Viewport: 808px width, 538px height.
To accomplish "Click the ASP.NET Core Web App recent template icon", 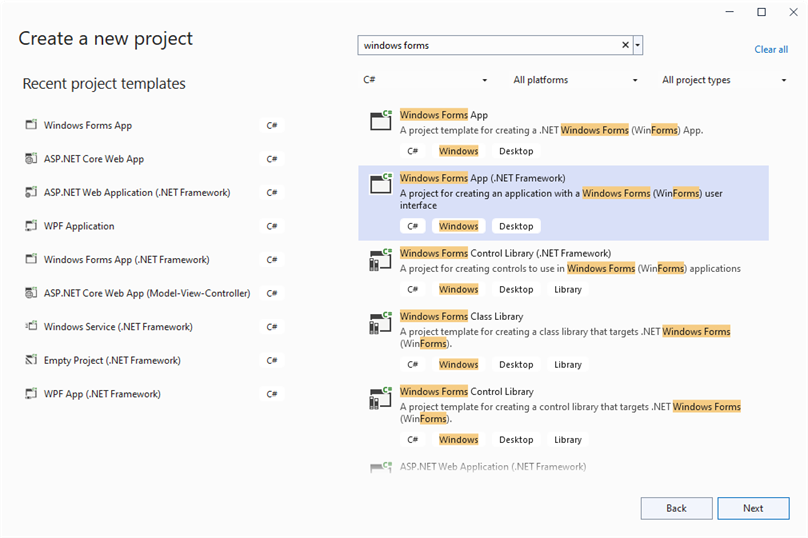I will tap(31, 159).
